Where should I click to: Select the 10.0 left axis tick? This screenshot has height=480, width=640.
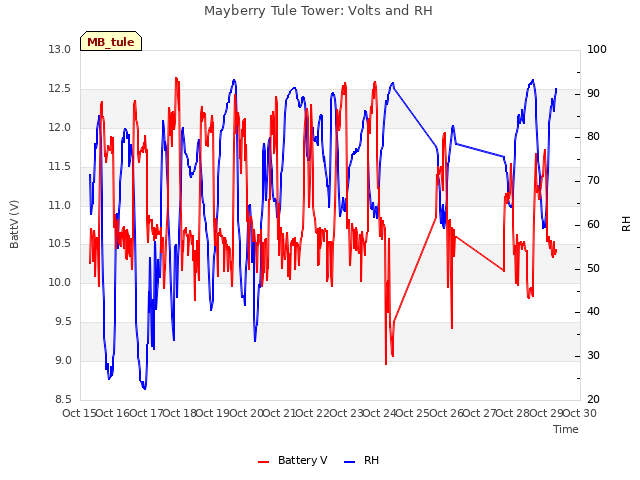(60, 282)
